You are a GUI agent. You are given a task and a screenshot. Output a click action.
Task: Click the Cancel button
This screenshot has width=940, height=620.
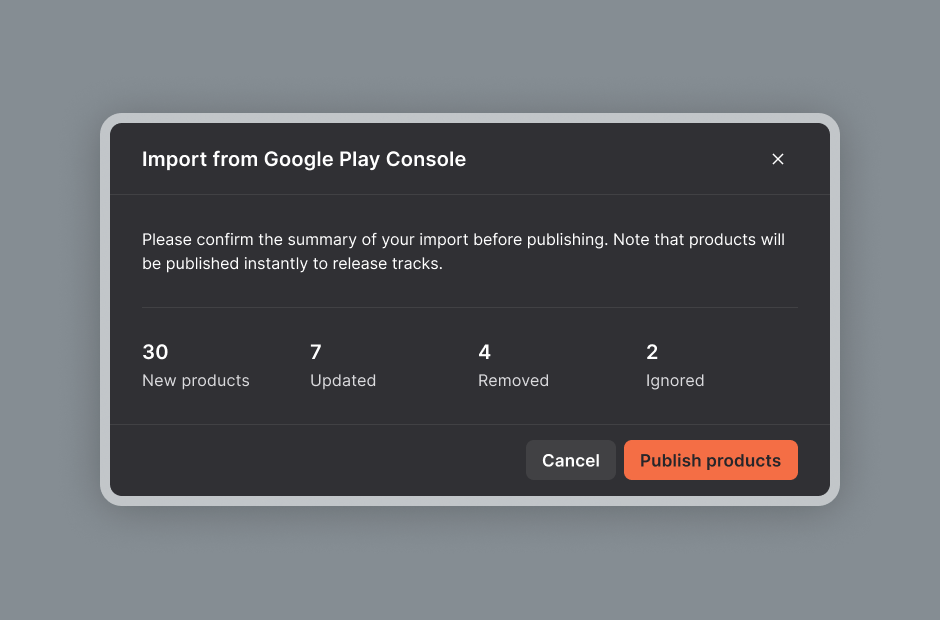(x=571, y=460)
